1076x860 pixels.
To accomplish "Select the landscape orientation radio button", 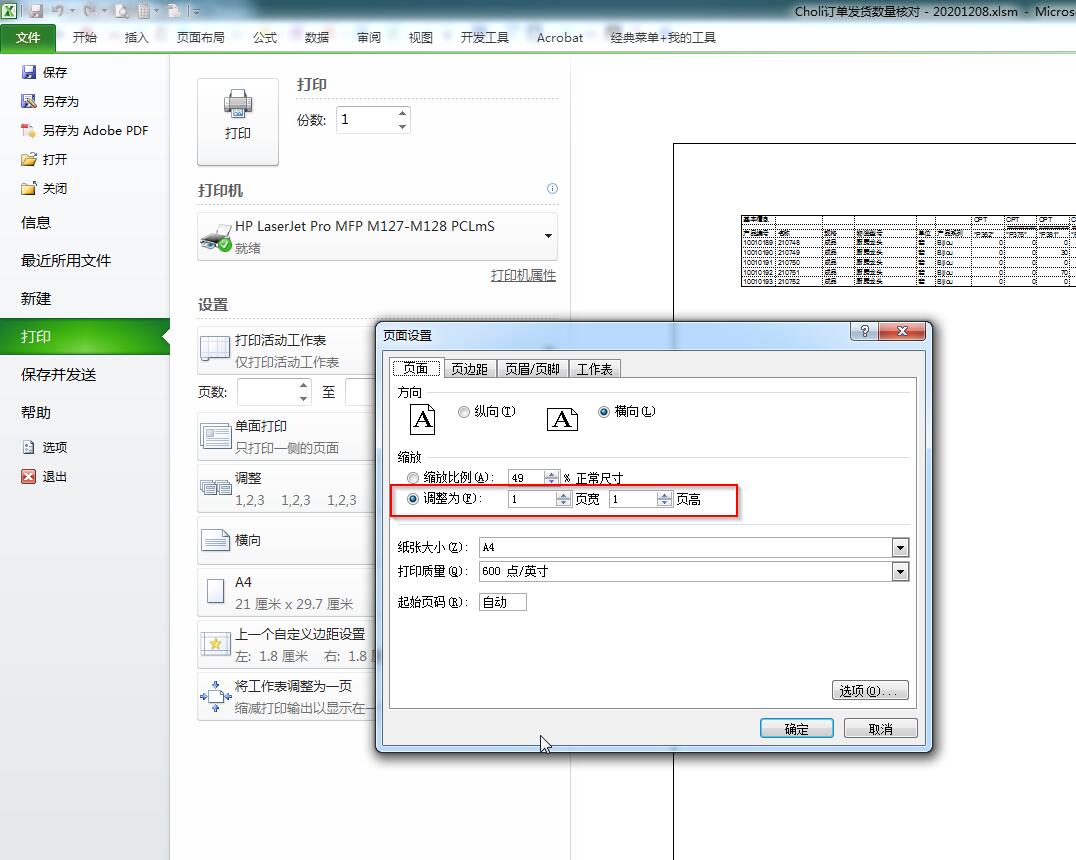I will point(603,411).
